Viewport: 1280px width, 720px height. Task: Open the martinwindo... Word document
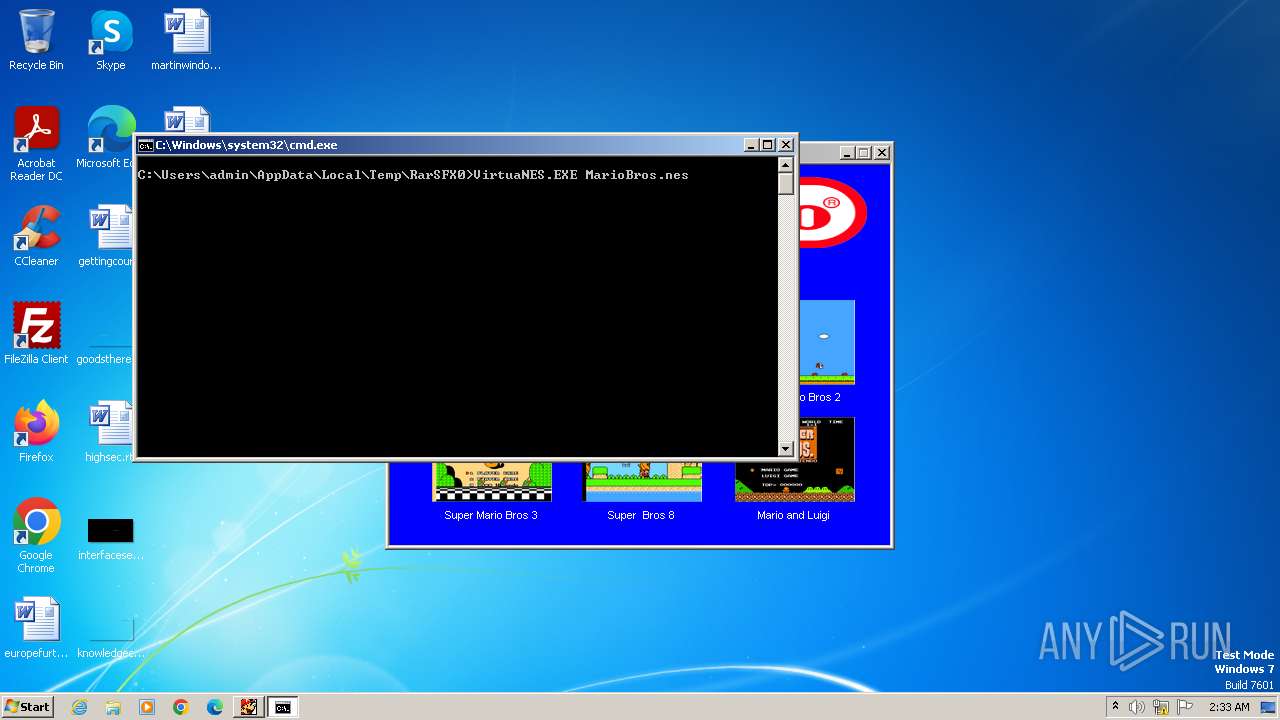[186, 40]
